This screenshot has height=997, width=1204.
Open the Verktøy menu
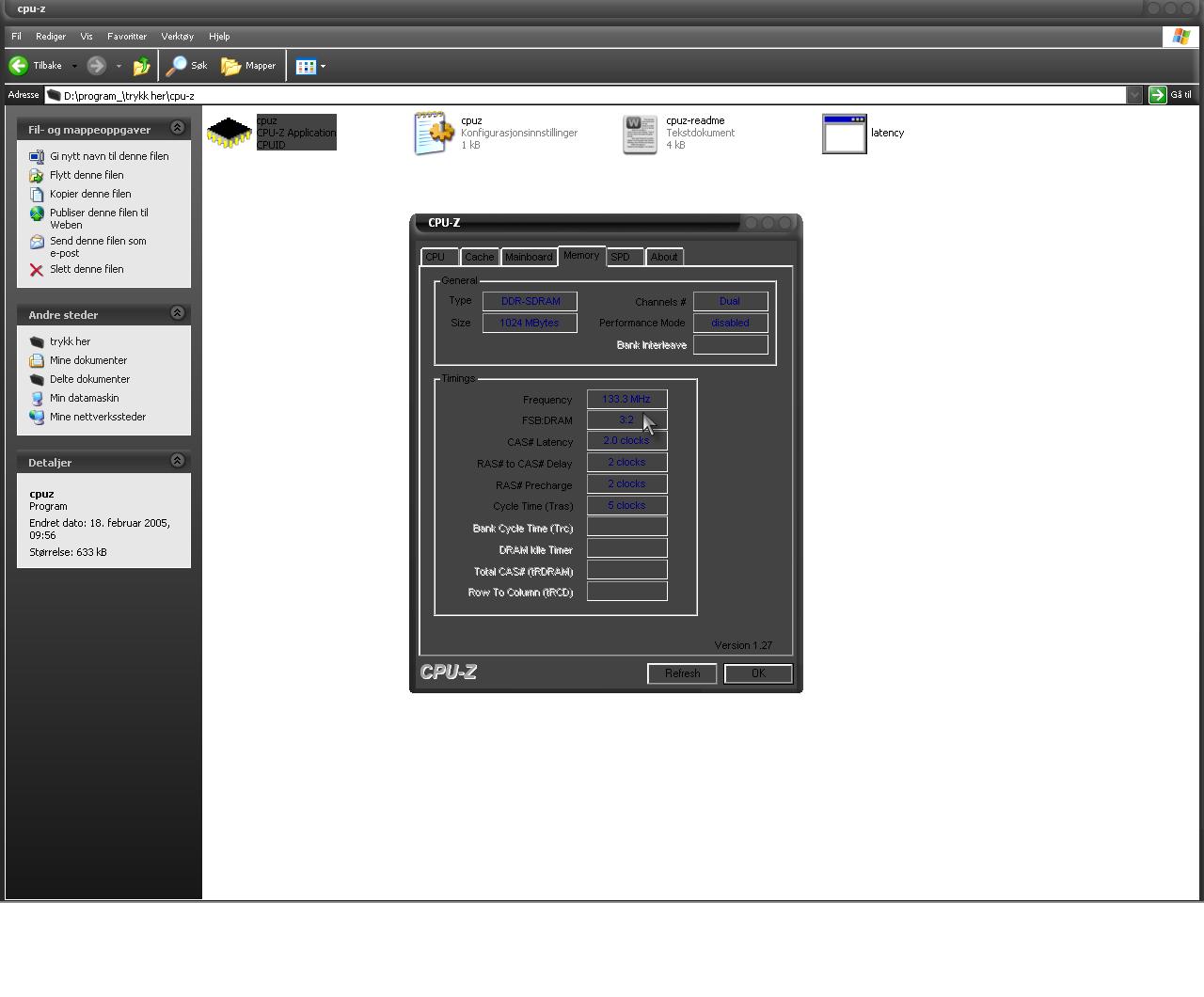pyautogui.click(x=177, y=37)
